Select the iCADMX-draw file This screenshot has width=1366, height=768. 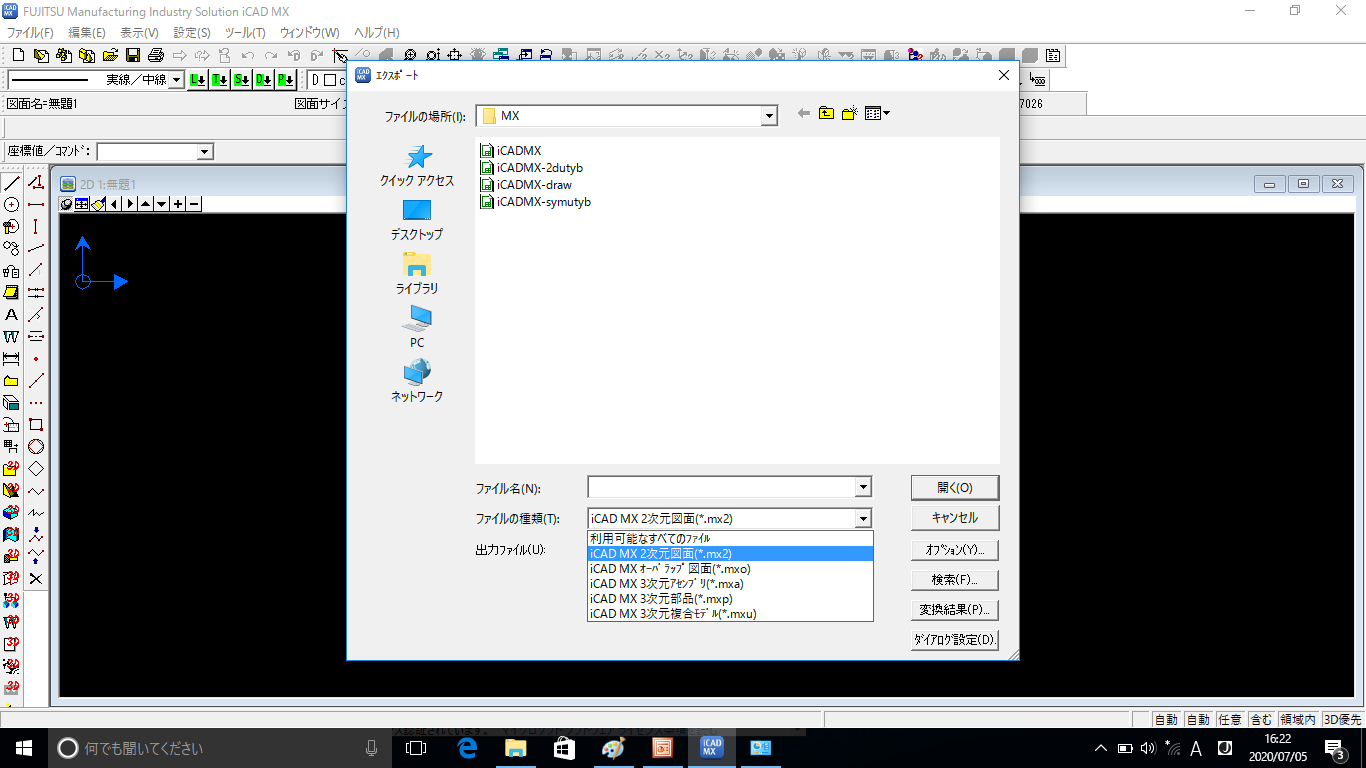tap(526, 185)
